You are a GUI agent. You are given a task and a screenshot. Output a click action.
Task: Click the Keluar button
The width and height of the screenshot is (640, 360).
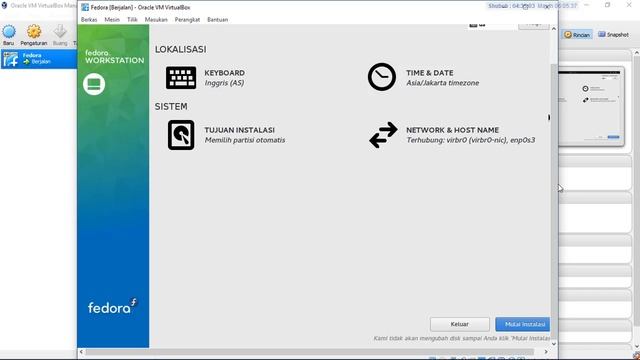tap(460, 324)
